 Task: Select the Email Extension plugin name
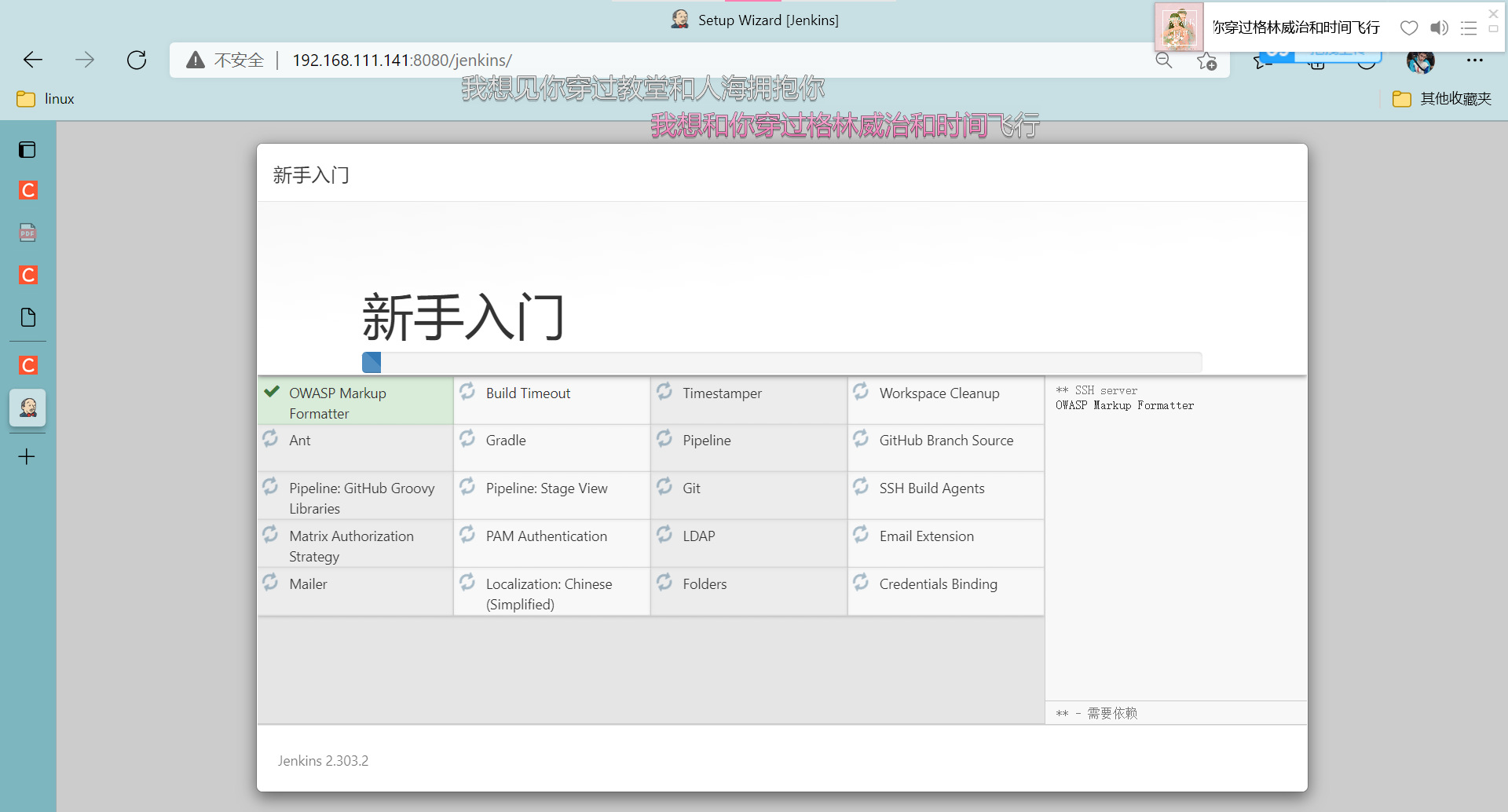(927, 536)
